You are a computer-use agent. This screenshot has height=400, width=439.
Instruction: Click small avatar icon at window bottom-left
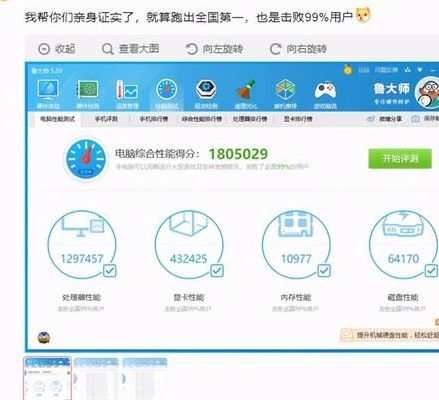[x=44, y=337]
